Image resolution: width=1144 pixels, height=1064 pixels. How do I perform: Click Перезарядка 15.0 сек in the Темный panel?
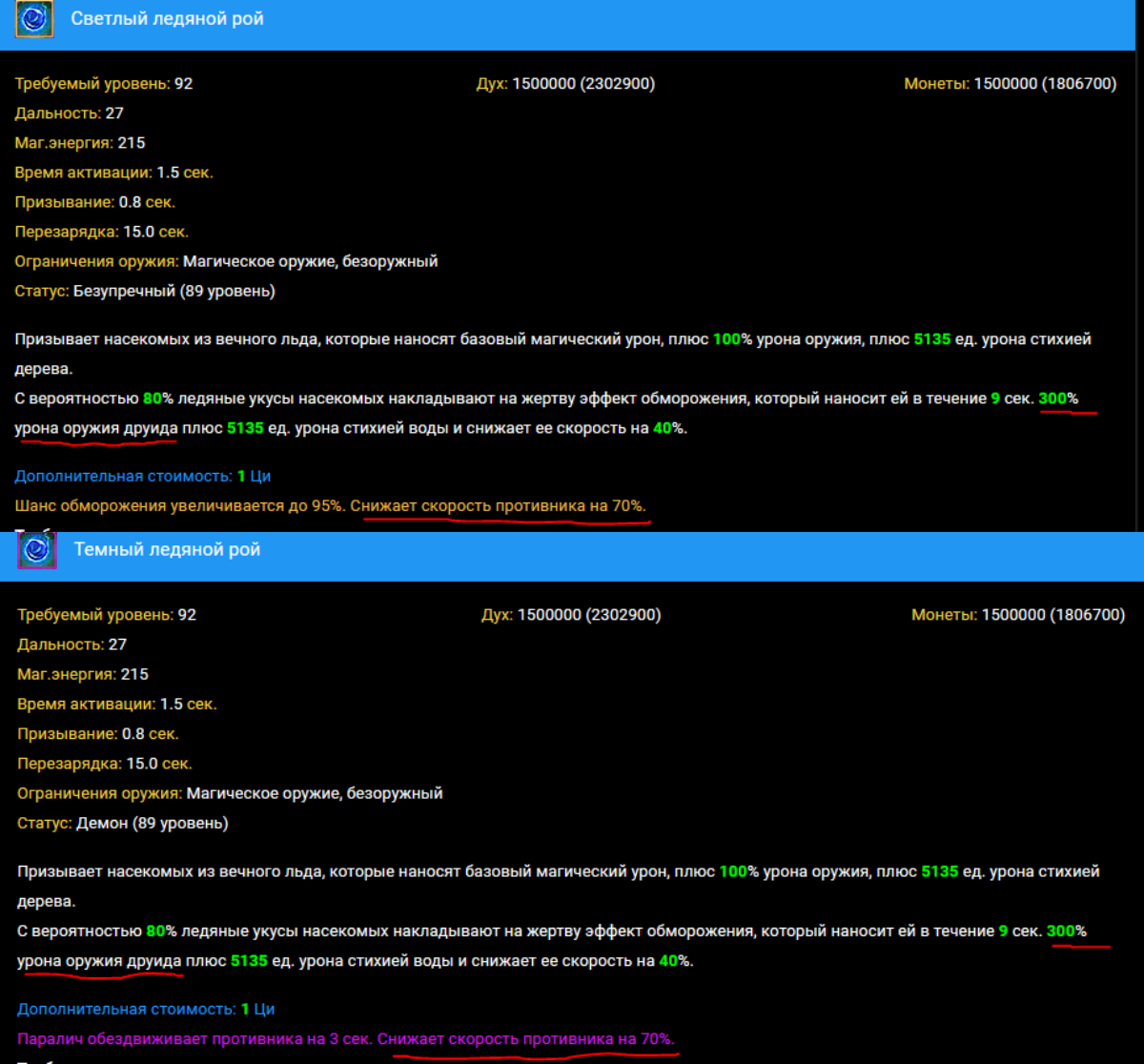click(105, 764)
